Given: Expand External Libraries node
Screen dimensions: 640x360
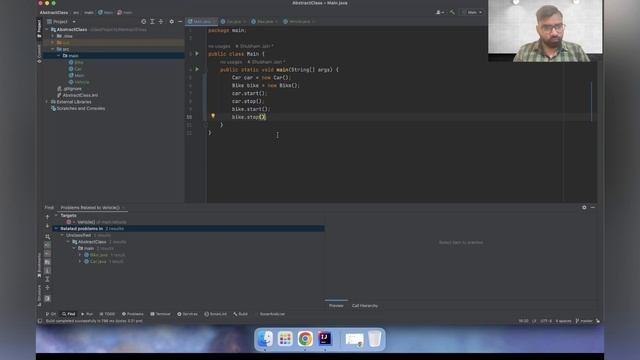Looking at the screenshot, I should (47, 102).
